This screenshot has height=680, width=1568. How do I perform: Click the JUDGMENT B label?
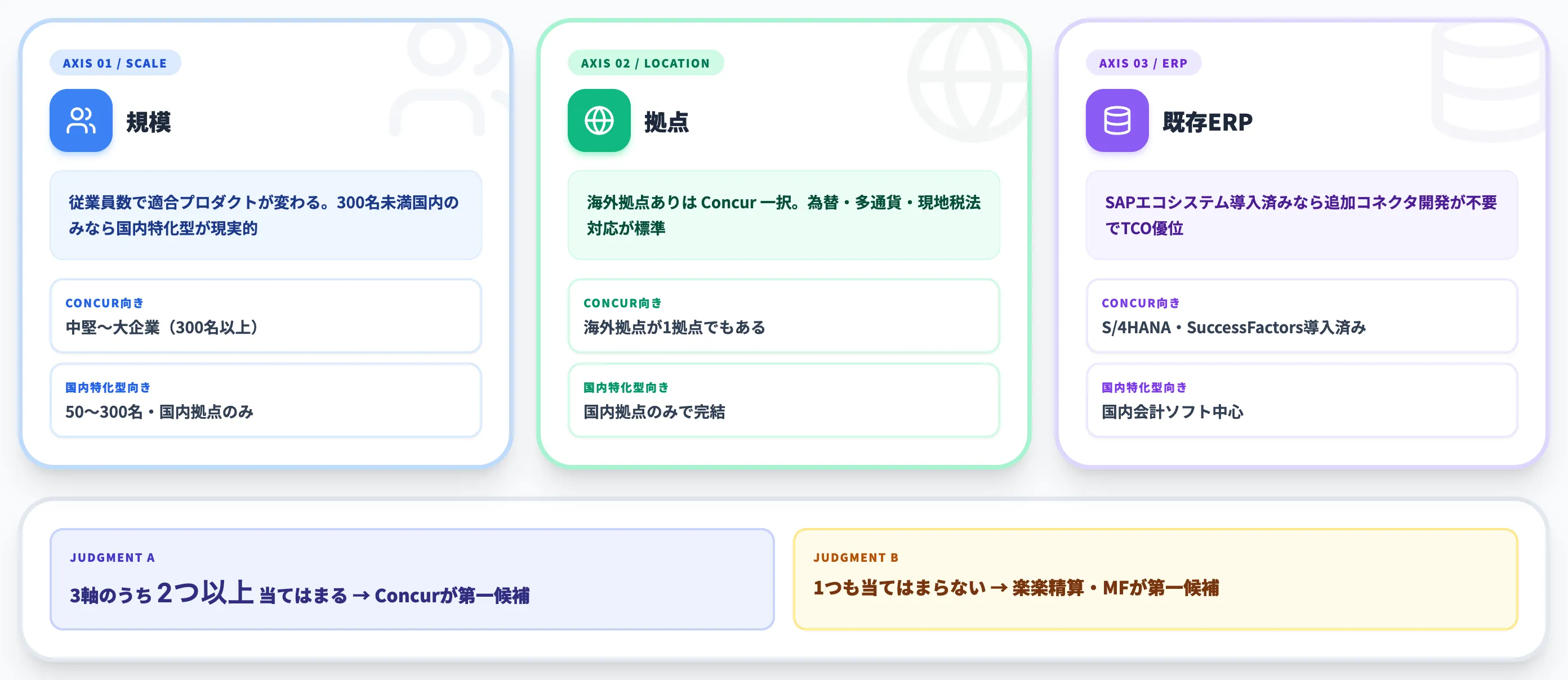856,558
